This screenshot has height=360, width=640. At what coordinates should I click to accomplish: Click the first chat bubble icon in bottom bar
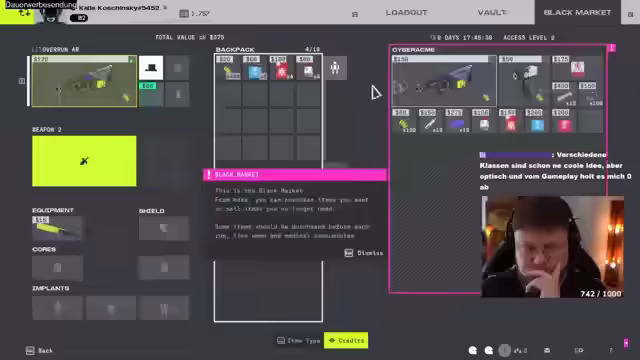point(473,350)
